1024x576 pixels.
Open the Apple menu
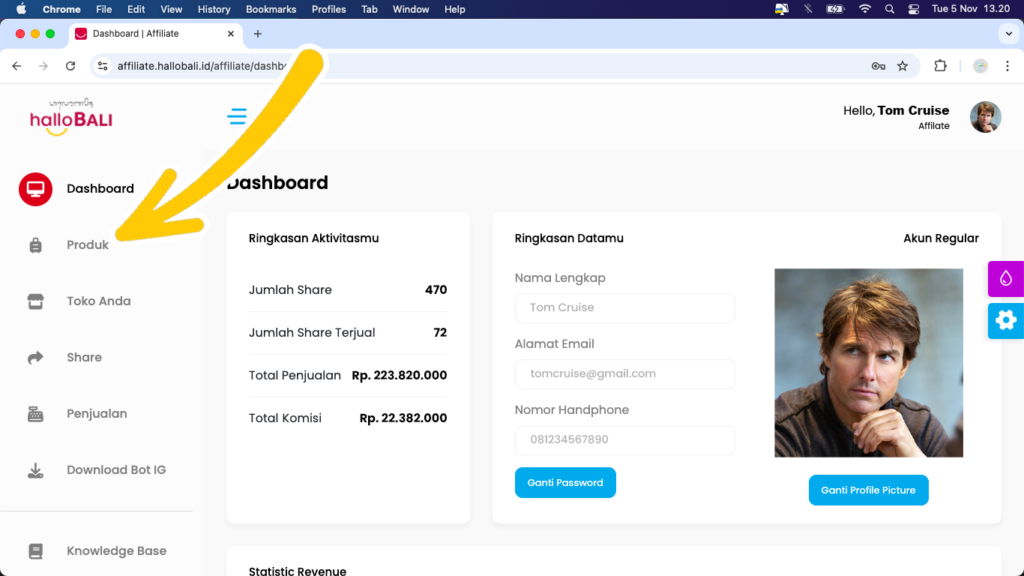point(22,9)
